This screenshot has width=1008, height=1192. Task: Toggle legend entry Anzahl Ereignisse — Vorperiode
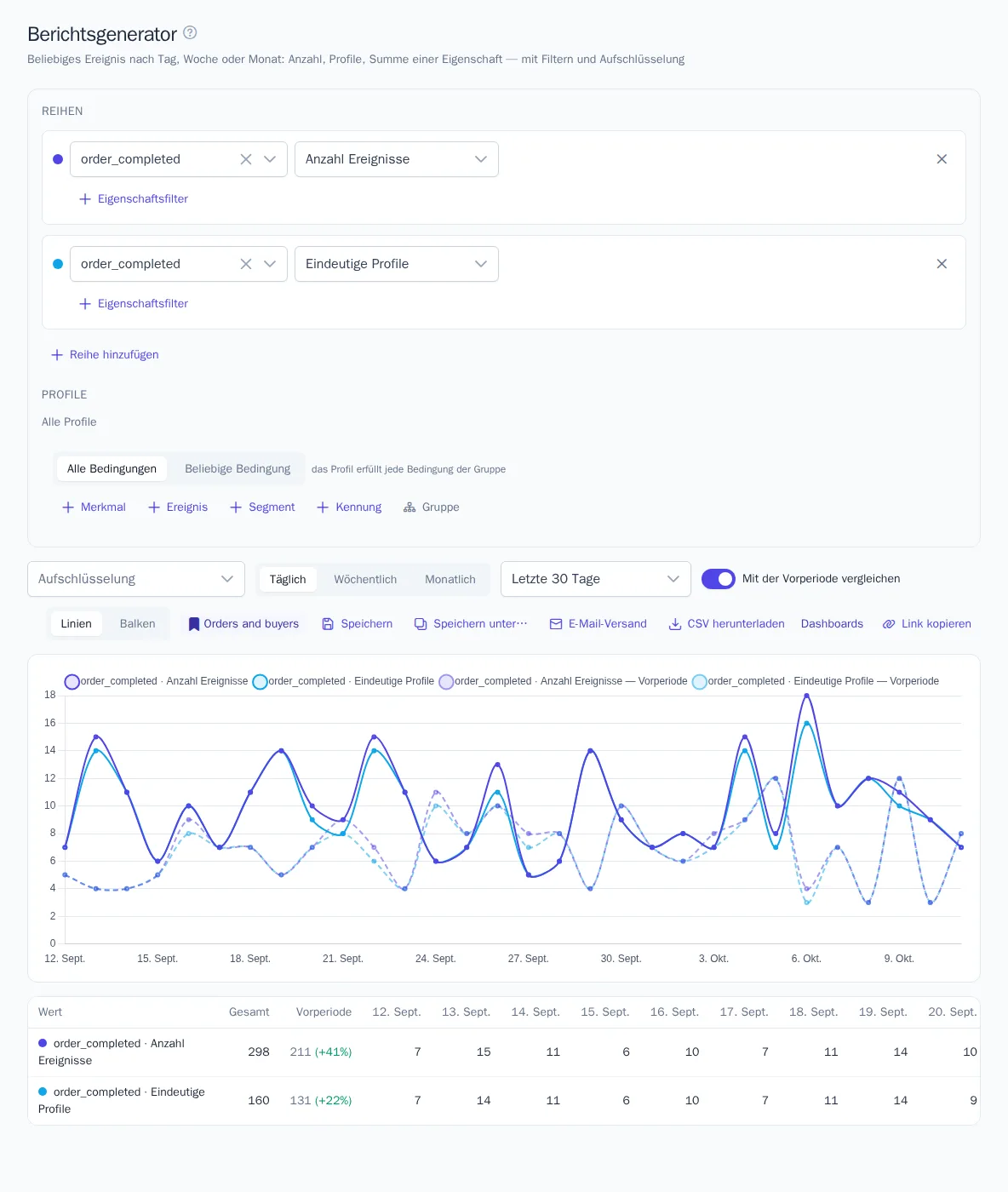click(x=564, y=681)
